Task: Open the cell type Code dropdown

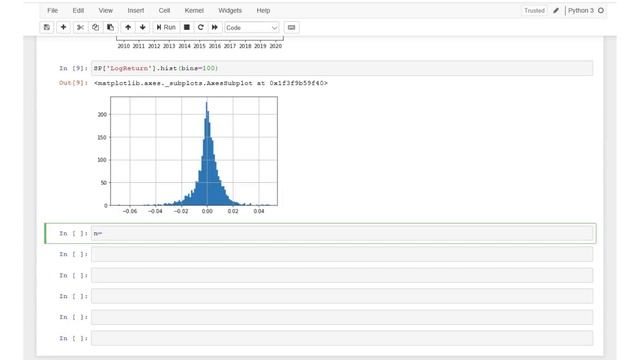Action: (252, 28)
